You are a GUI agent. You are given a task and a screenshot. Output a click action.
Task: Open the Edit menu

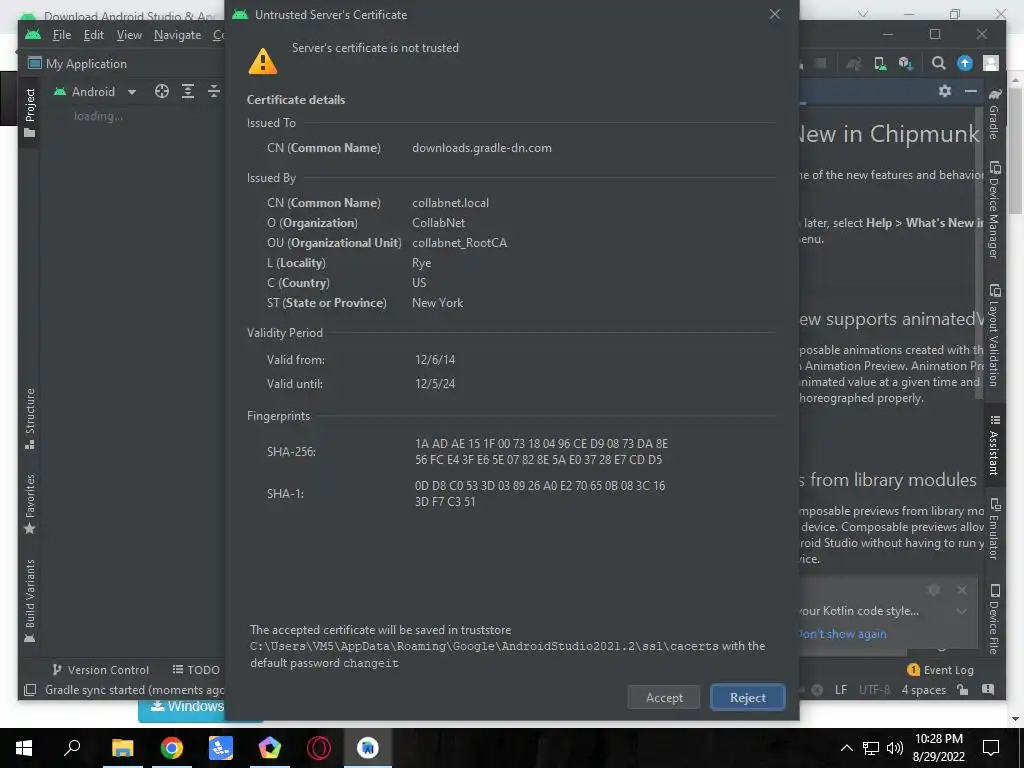(x=93, y=35)
